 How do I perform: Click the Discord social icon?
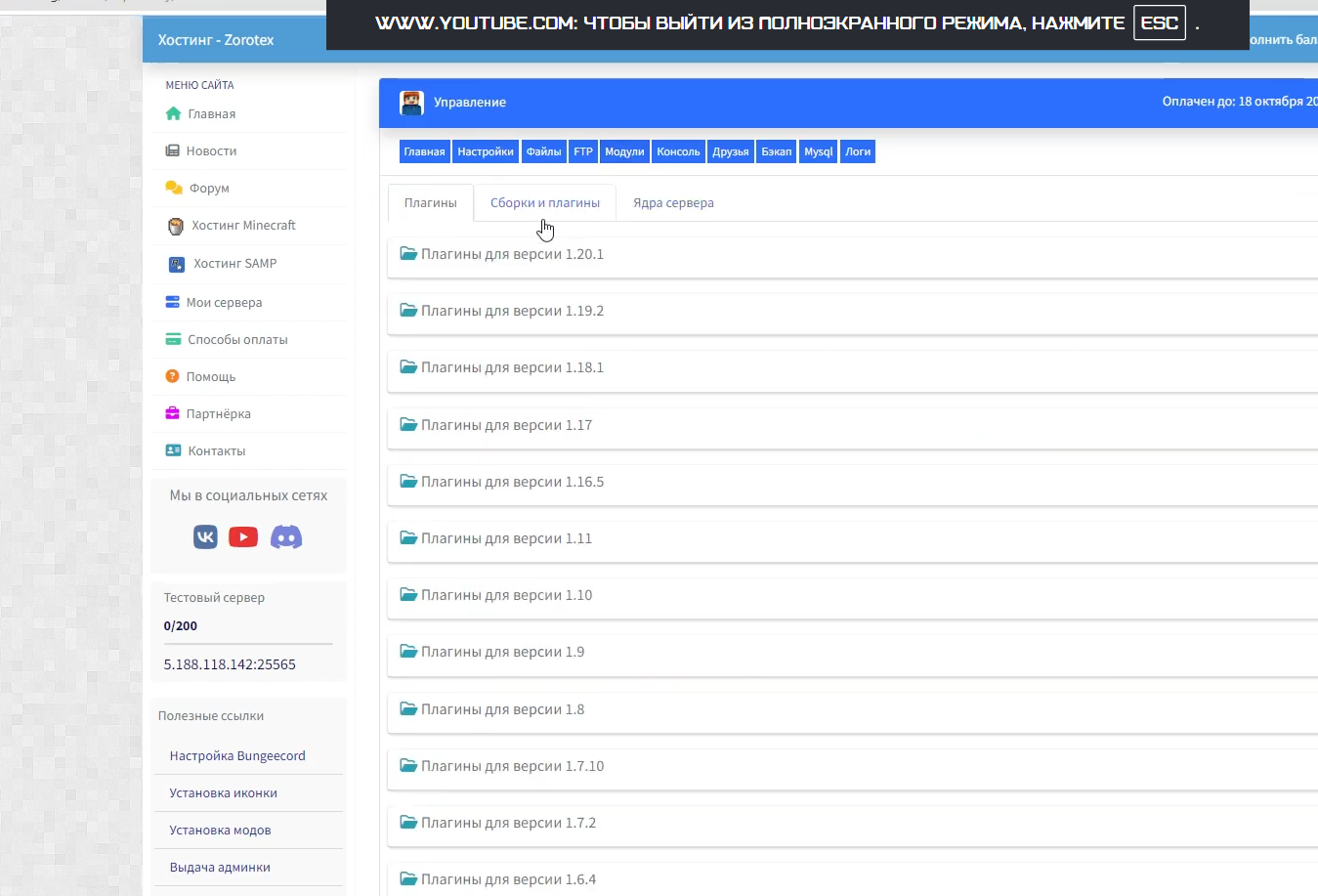tap(286, 536)
